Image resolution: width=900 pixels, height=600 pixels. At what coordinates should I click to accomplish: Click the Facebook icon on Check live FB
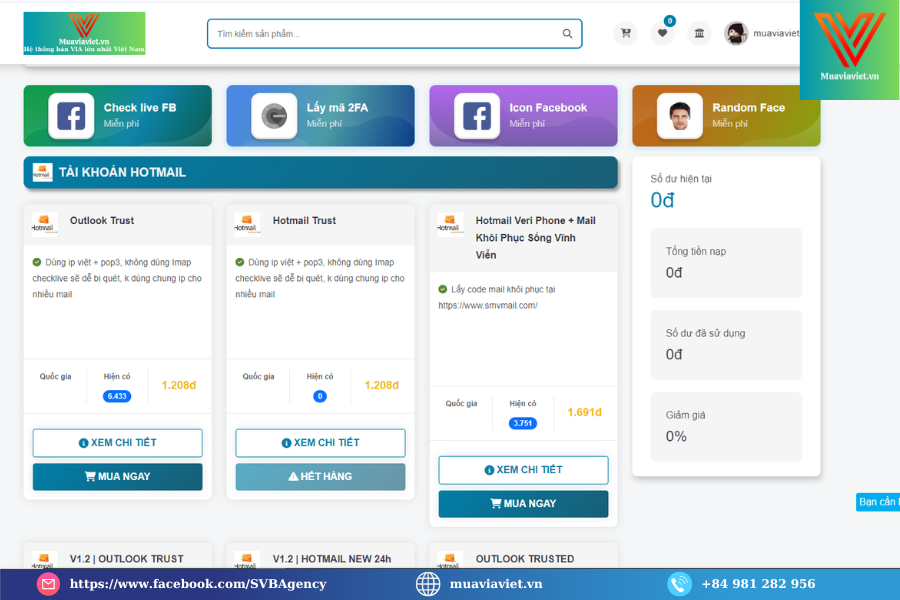point(71,116)
